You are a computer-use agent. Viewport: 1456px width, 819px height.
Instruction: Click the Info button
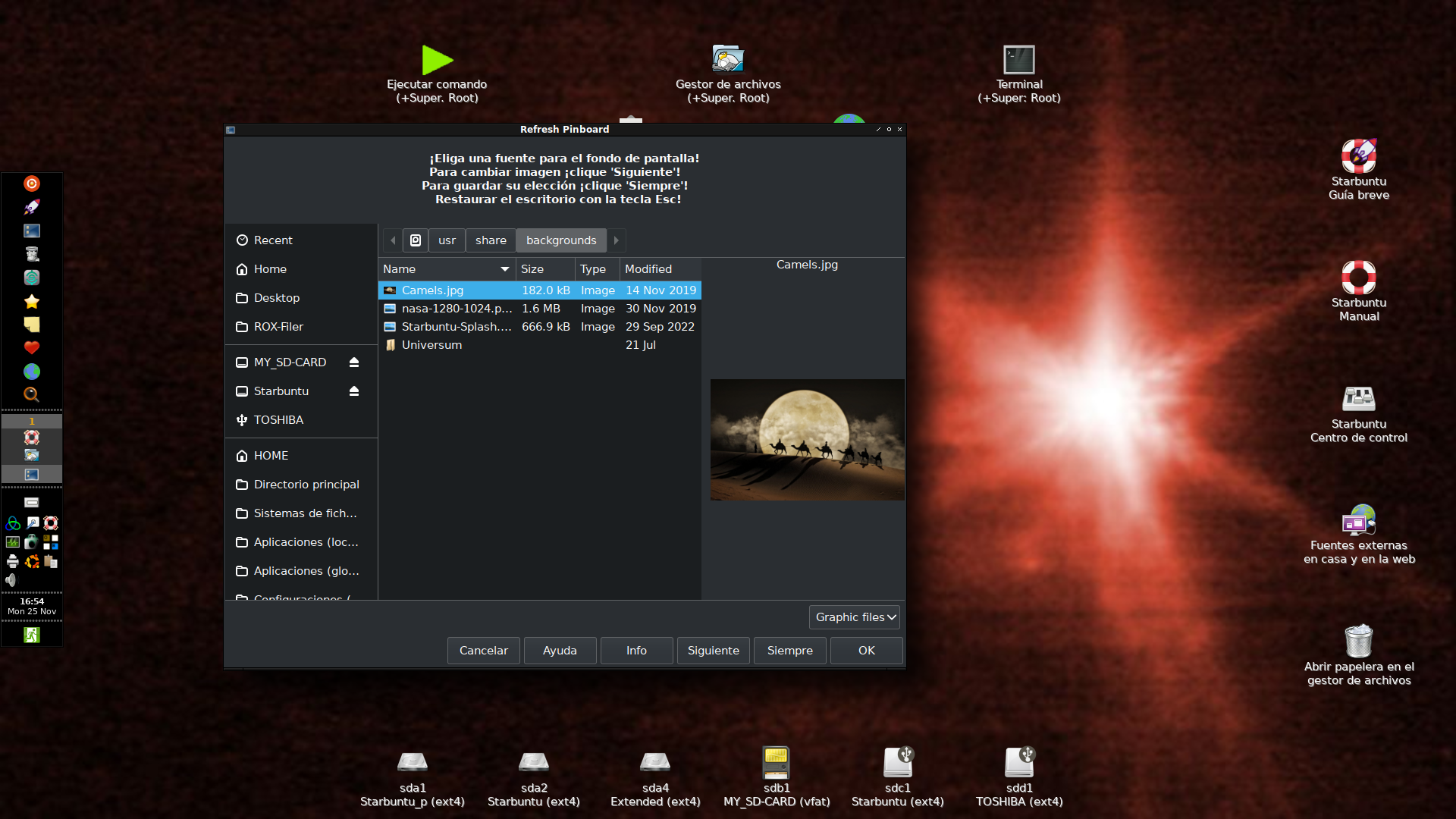coord(636,651)
